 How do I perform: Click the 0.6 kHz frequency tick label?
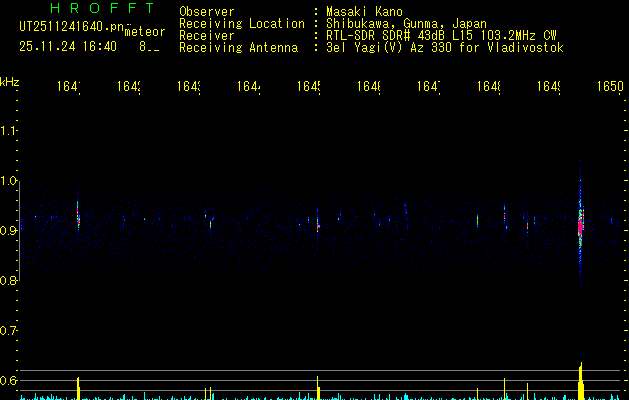(x=8, y=380)
